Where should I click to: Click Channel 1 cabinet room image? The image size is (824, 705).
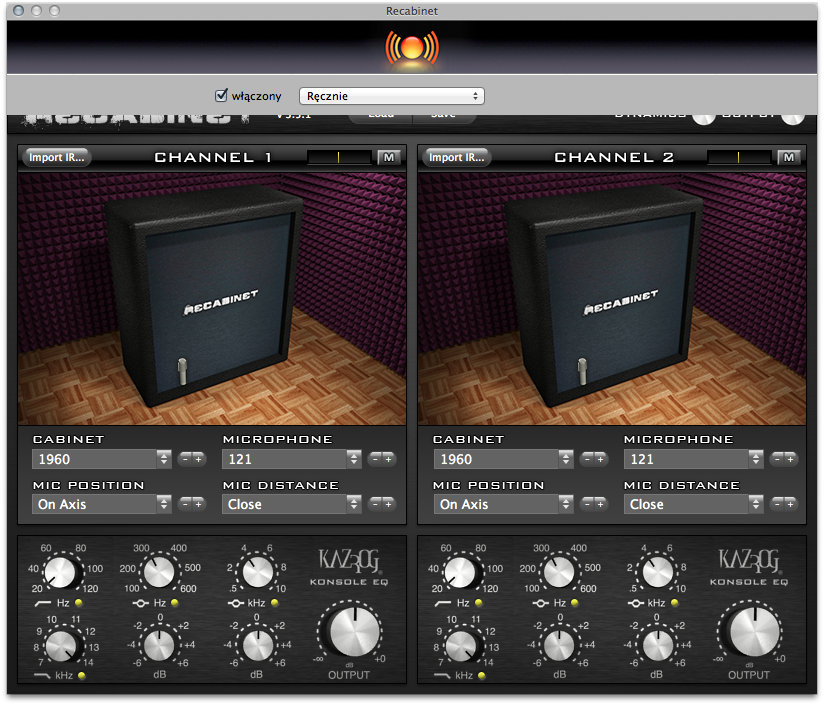[x=212, y=299]
